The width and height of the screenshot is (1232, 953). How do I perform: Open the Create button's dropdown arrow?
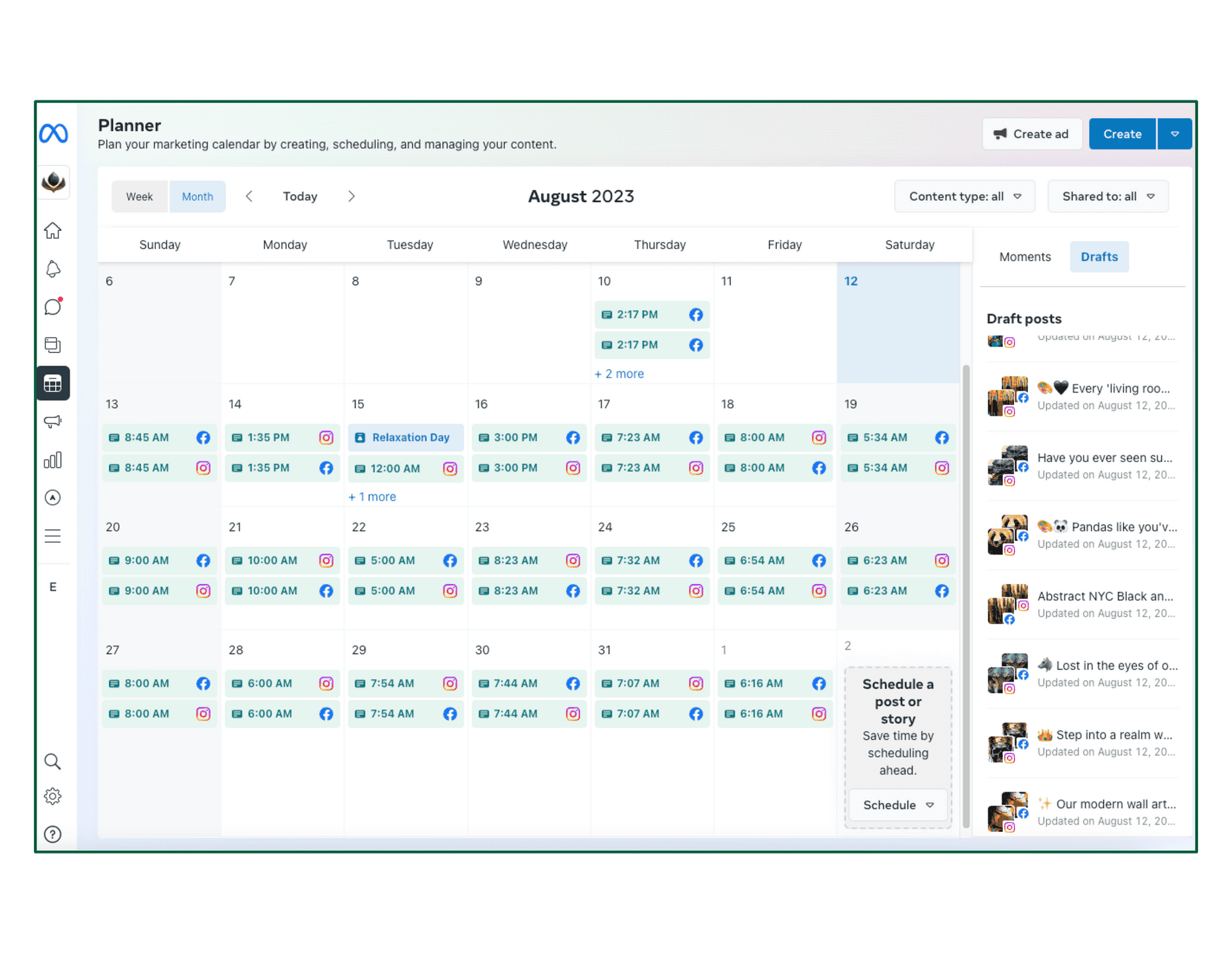(1174, 133)
